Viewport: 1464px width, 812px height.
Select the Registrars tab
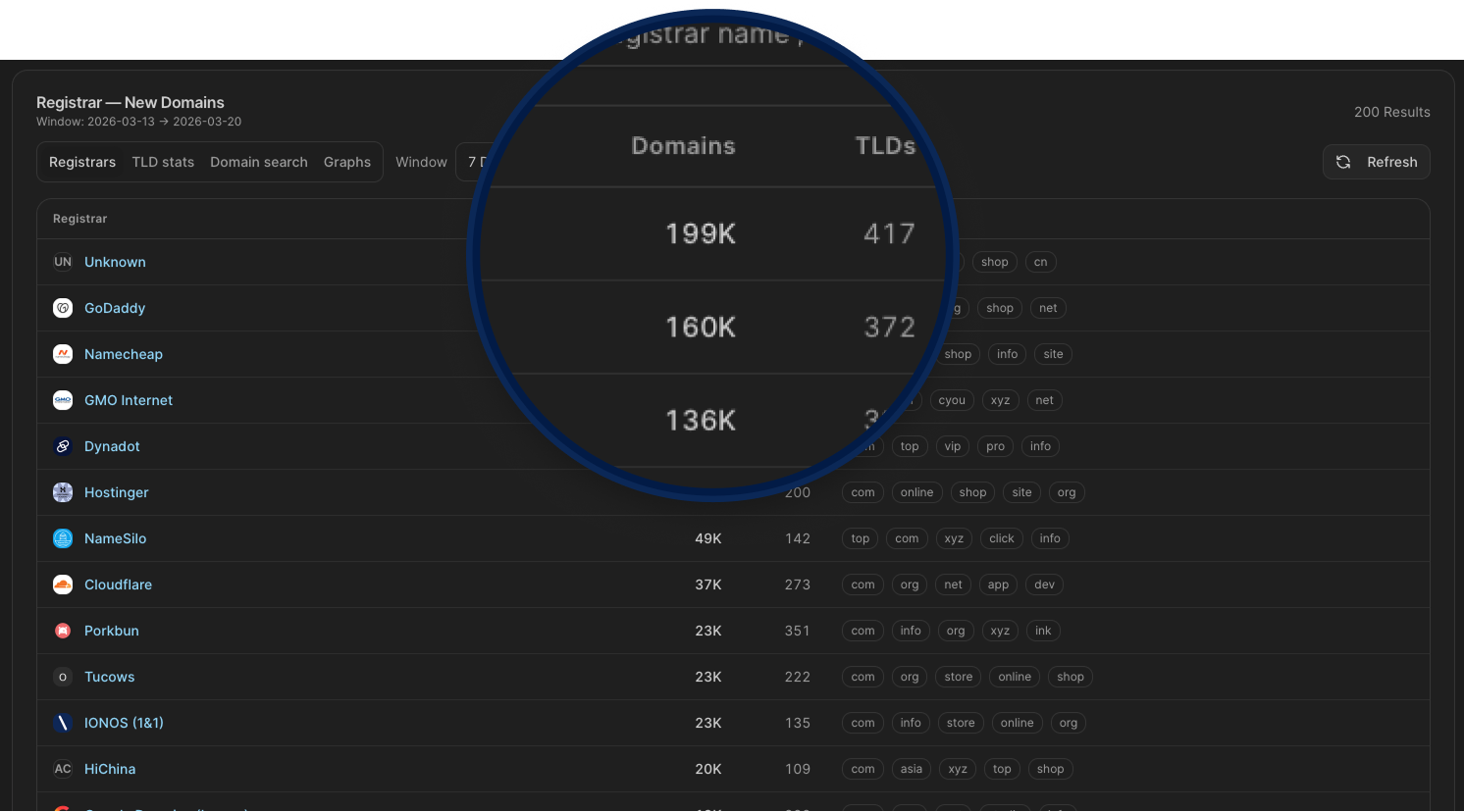click(82, 162)
